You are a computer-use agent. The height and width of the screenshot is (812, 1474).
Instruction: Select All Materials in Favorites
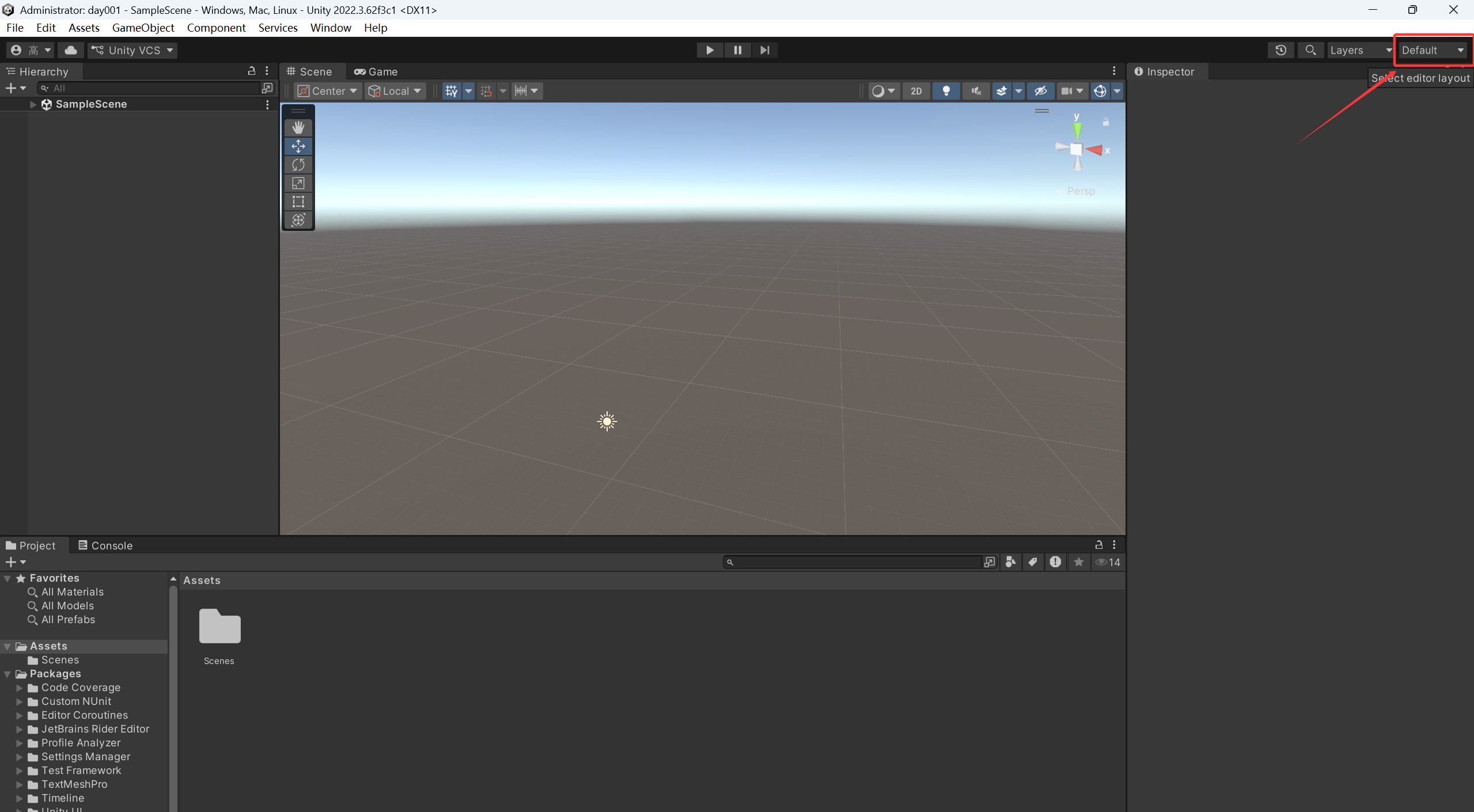[72, 592]
